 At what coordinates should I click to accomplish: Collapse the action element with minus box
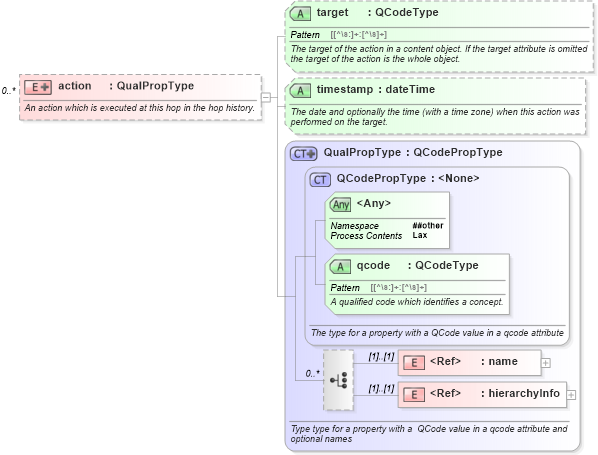(266, 98)
